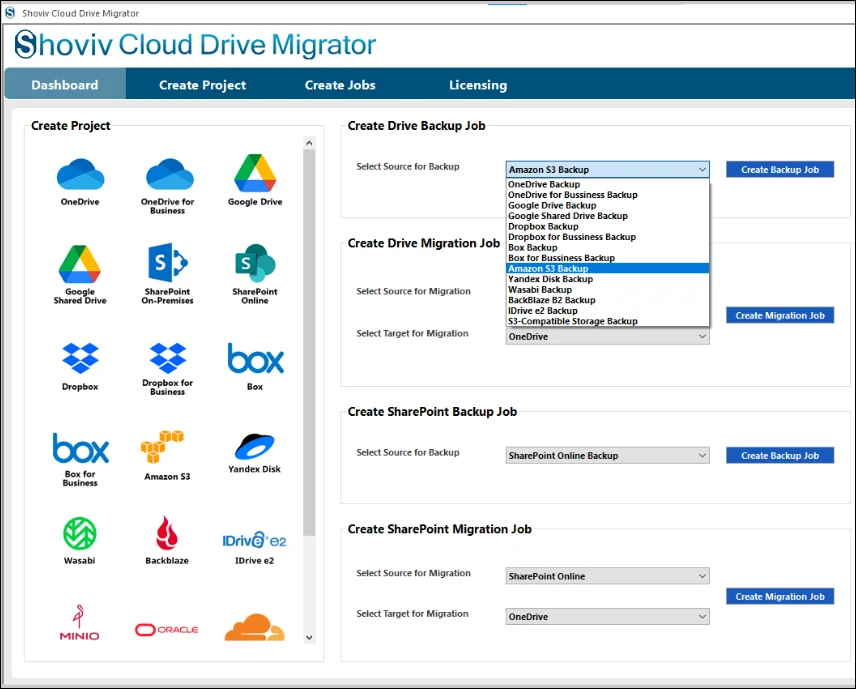Choose S3-Compatible Storage Backup option

(608, 321)
